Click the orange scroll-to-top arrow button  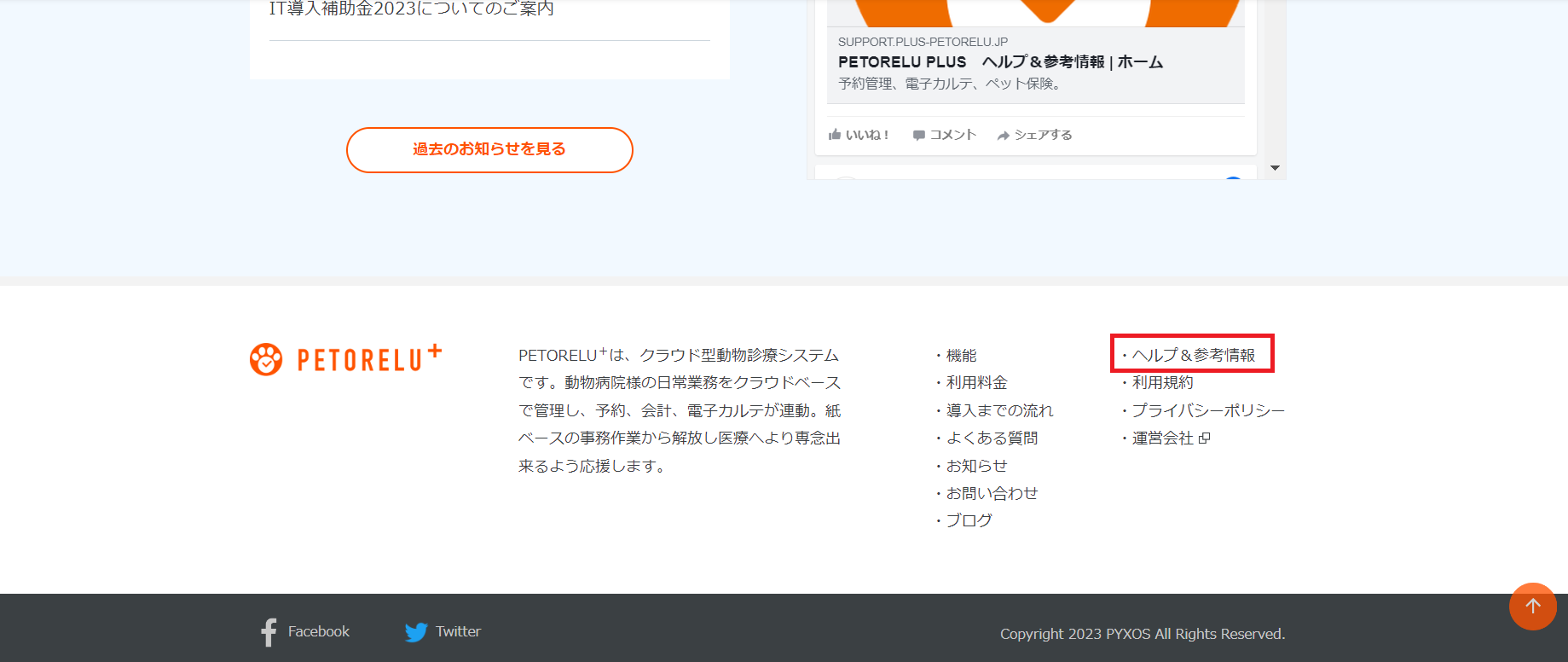coord(1532,607)
